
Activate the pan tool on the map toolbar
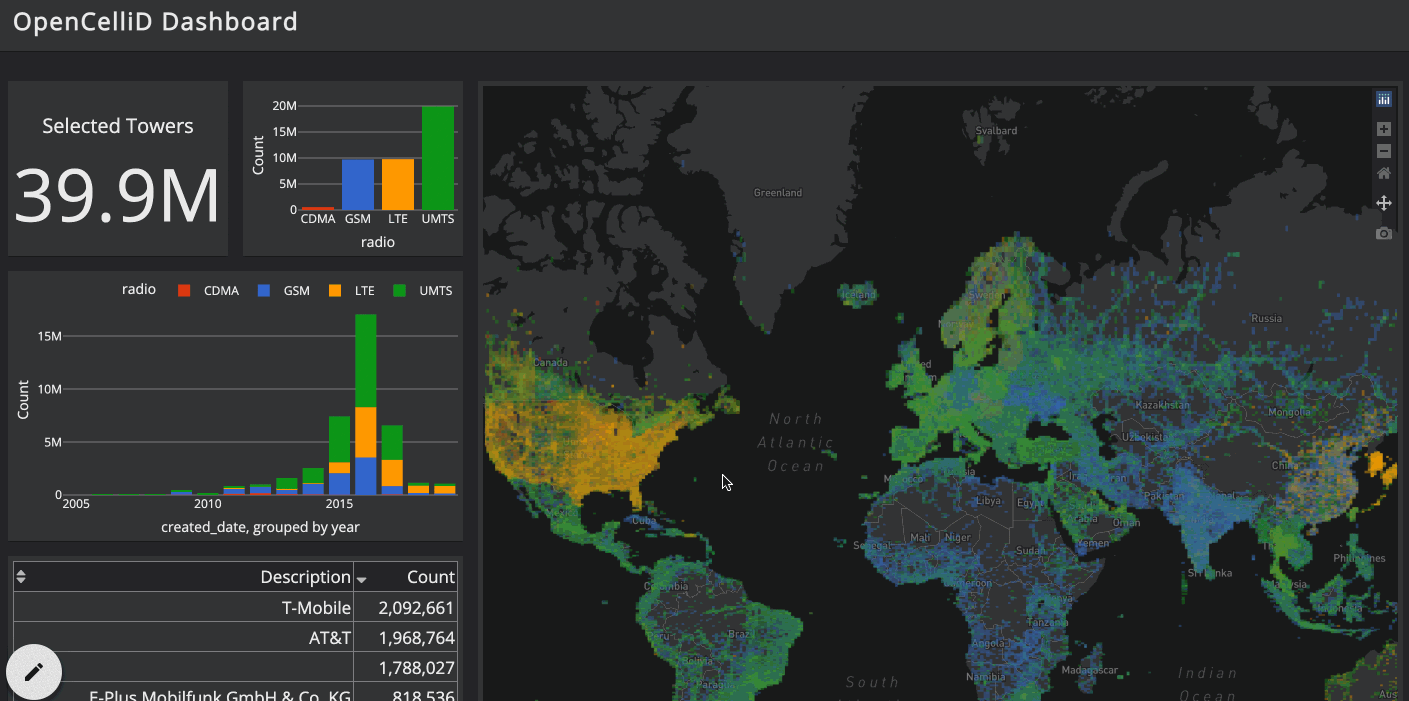pyautogui.click(x=1383, y=202)
